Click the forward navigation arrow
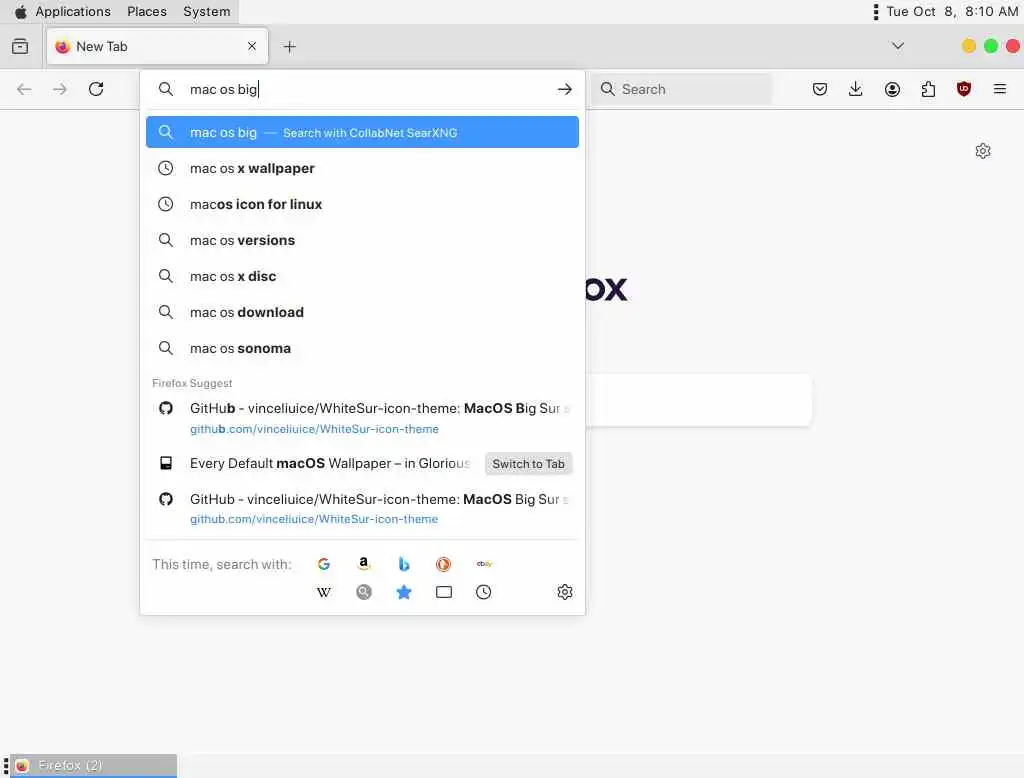Screen dimensions: 1024x778 coord(60,89)
